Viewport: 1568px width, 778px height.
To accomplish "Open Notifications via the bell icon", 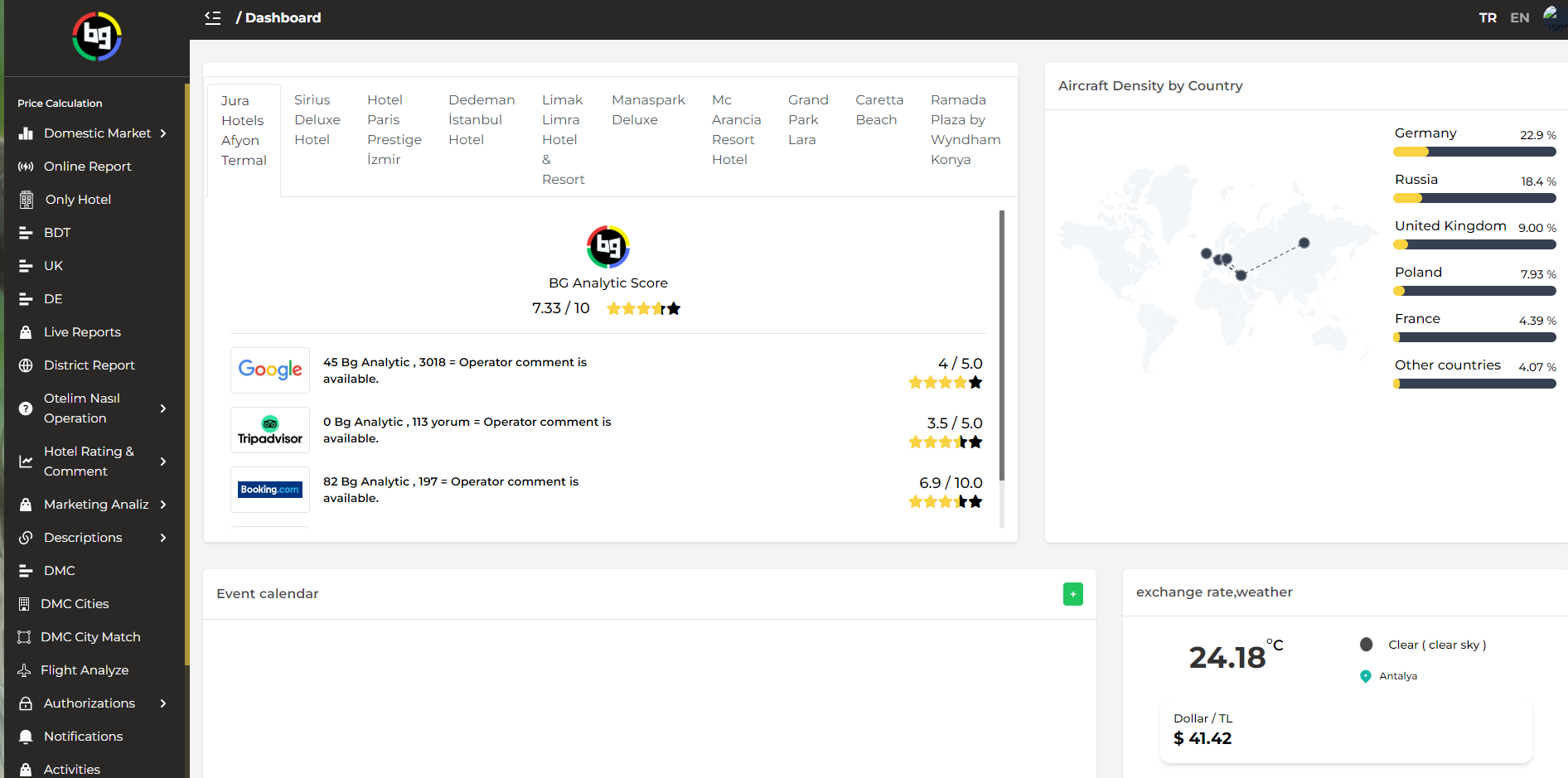I will [26, 737].
